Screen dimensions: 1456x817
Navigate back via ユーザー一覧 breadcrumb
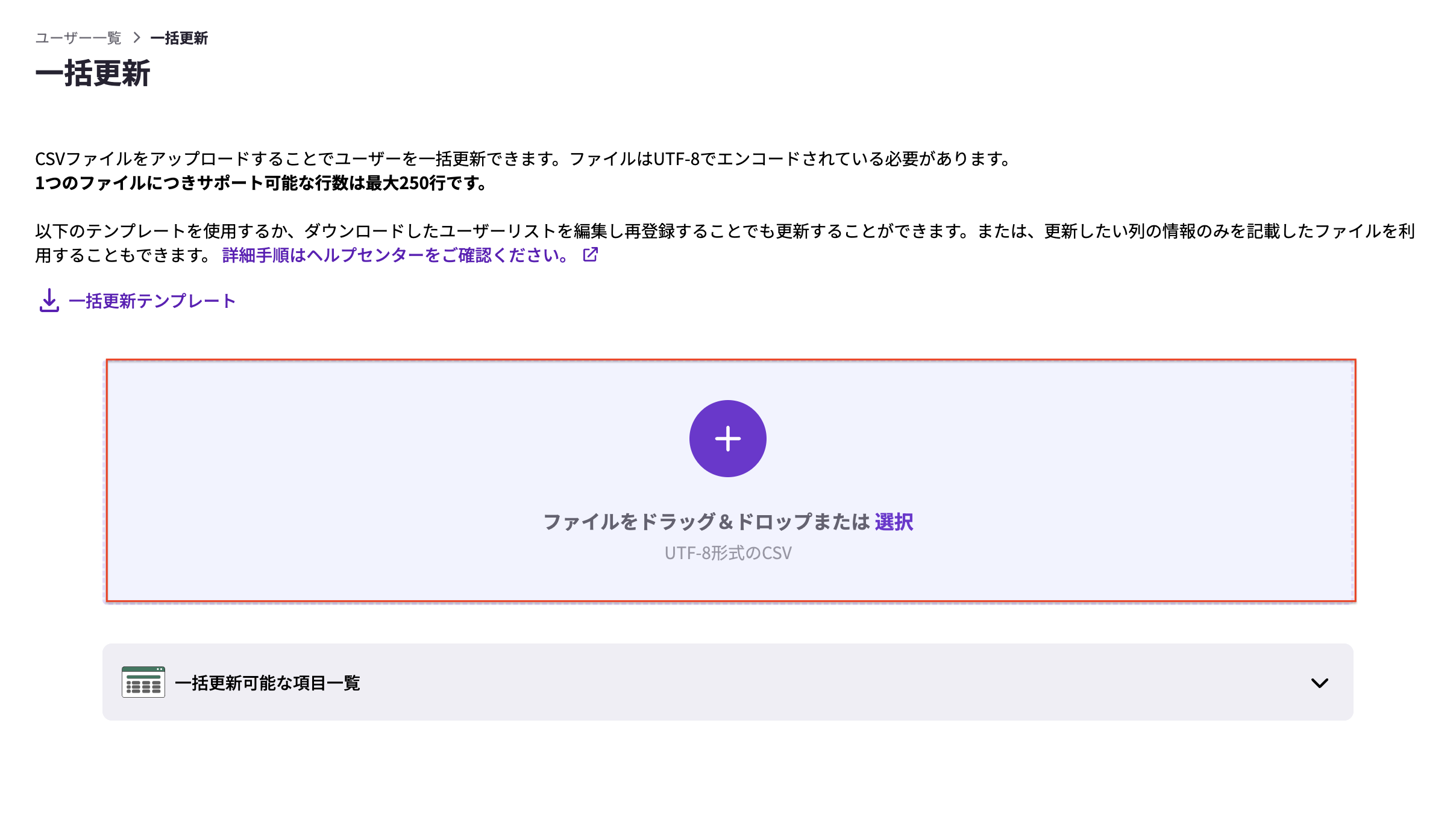[79, 38]
